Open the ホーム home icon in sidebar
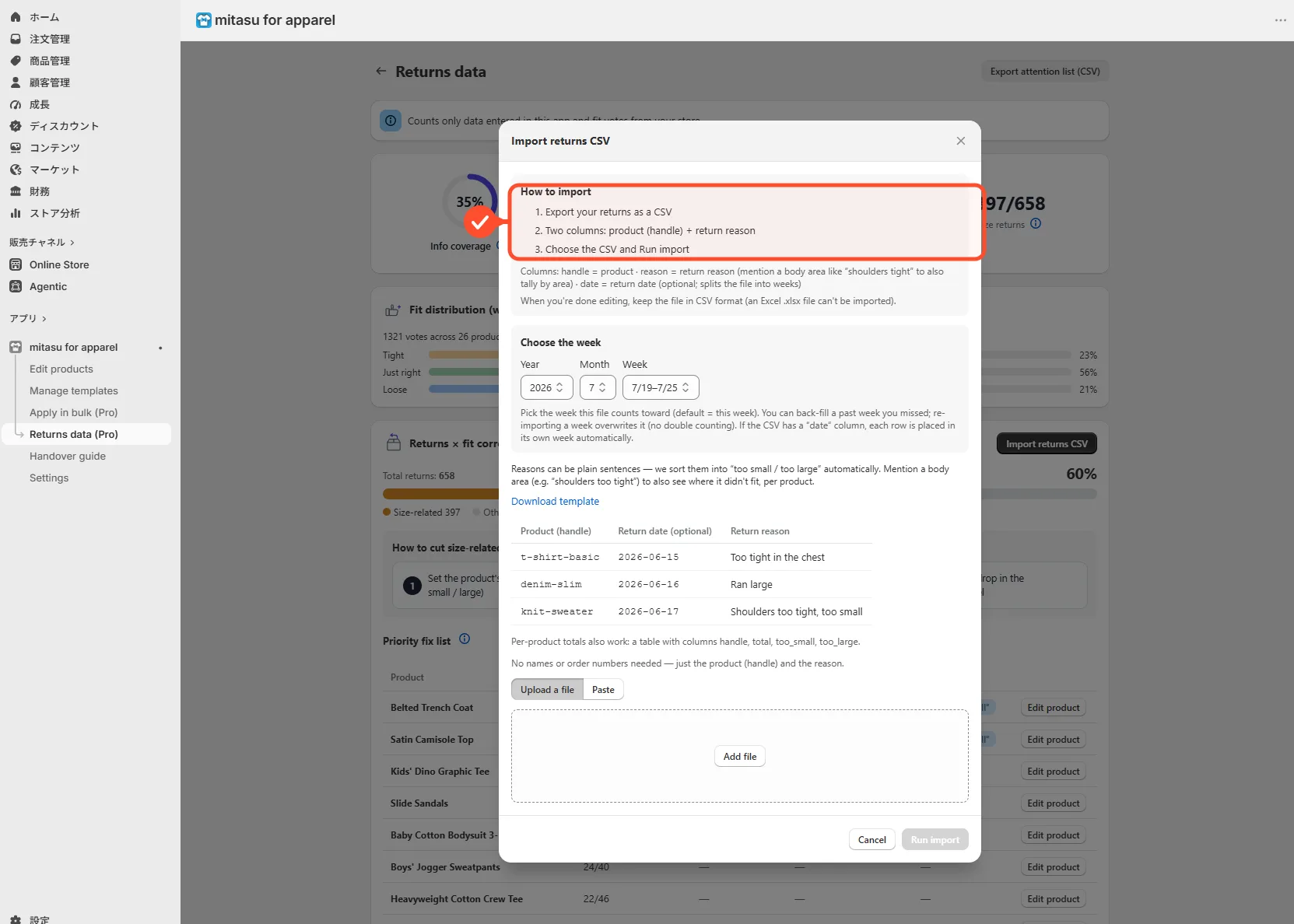Viewport: 1294px width, 924px height. 16,17
